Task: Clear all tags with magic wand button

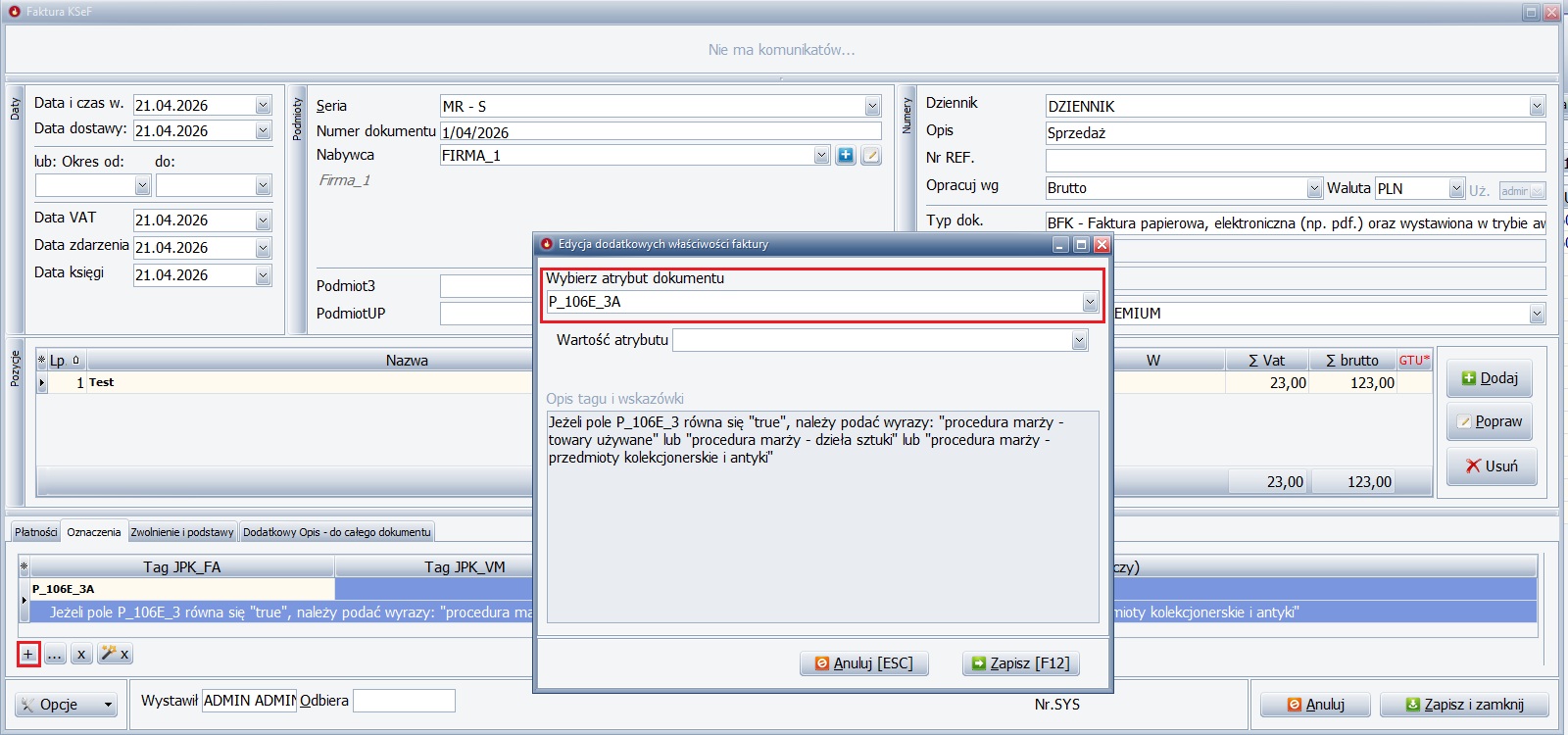Action: 115,654
